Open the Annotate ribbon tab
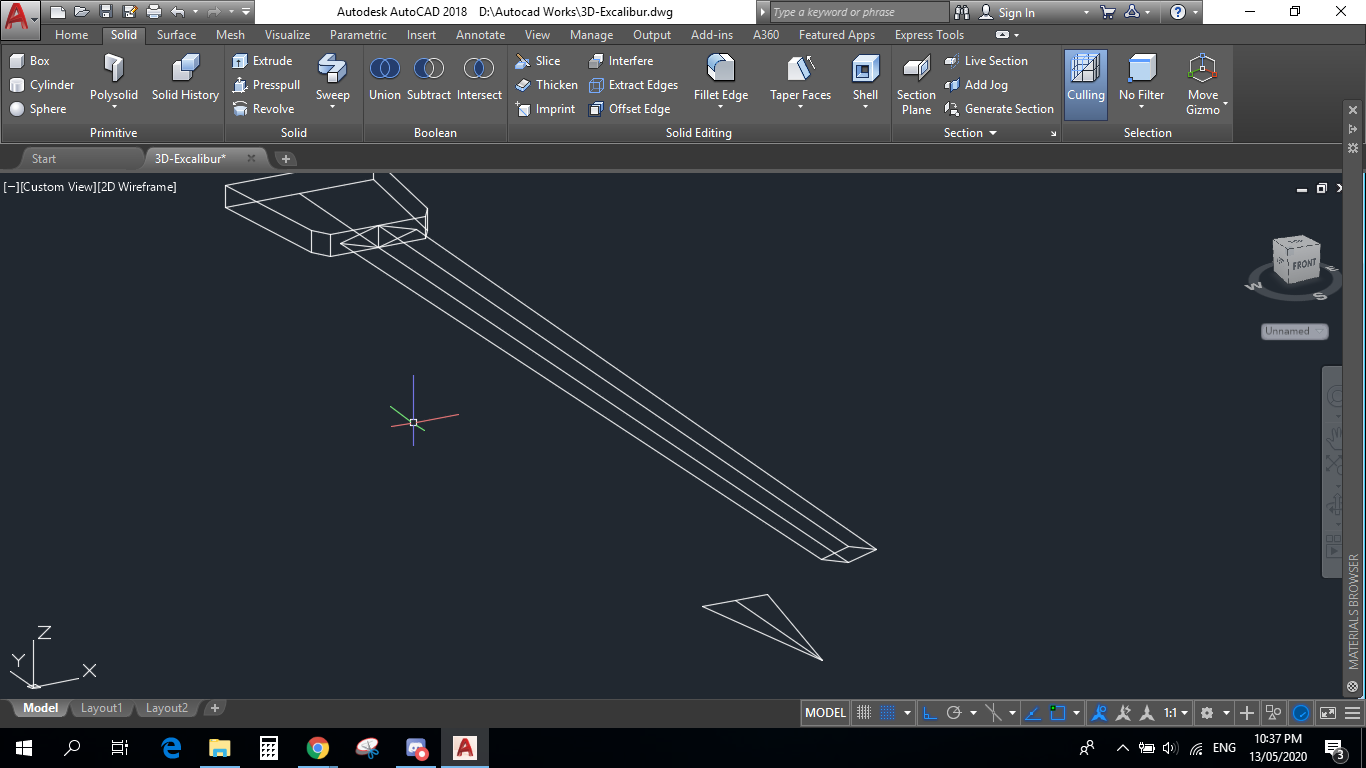This screenshot has height=768, width=1366. pos(480,35)
